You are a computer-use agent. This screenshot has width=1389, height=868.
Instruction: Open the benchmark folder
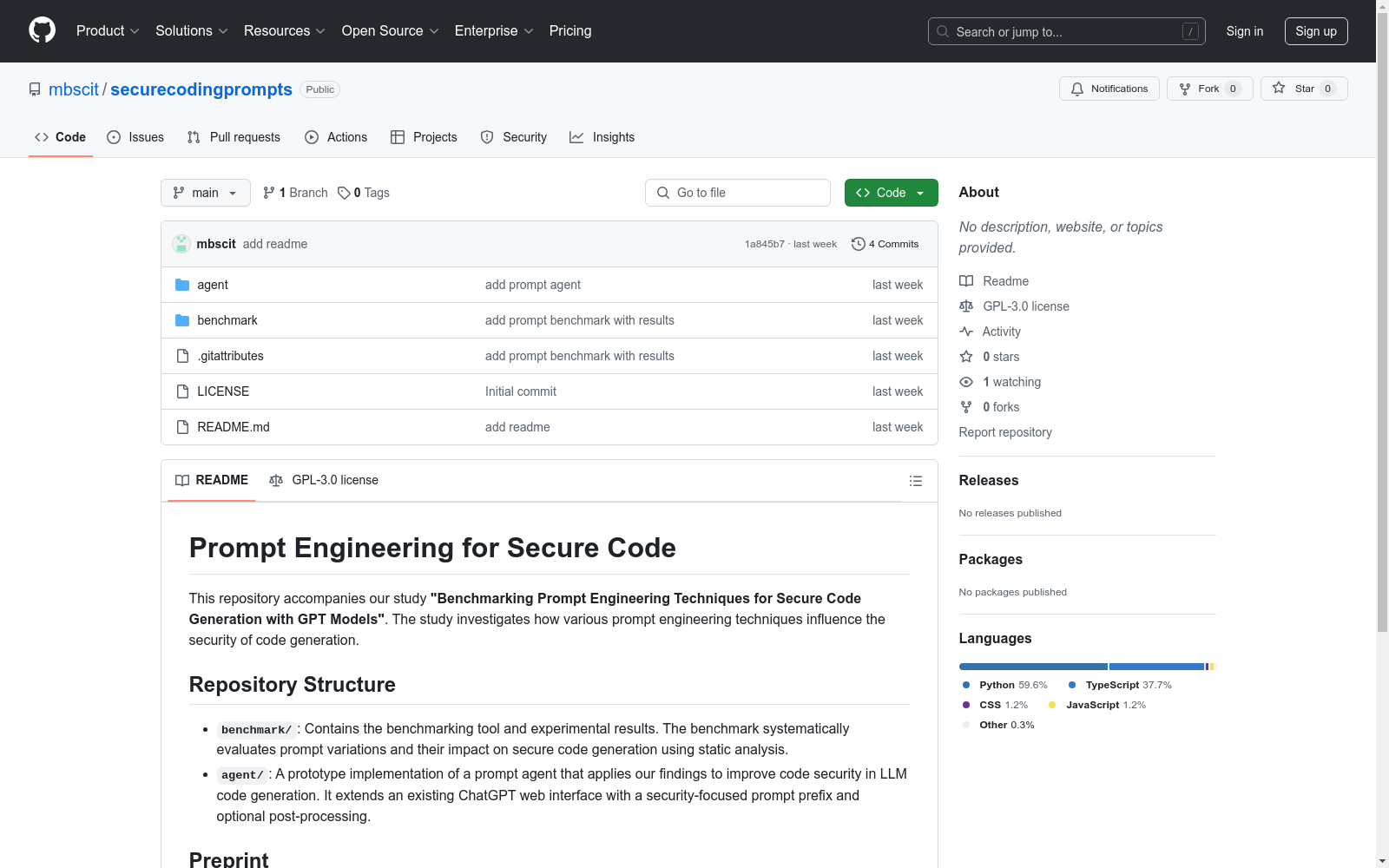click(x=227, y=320)
